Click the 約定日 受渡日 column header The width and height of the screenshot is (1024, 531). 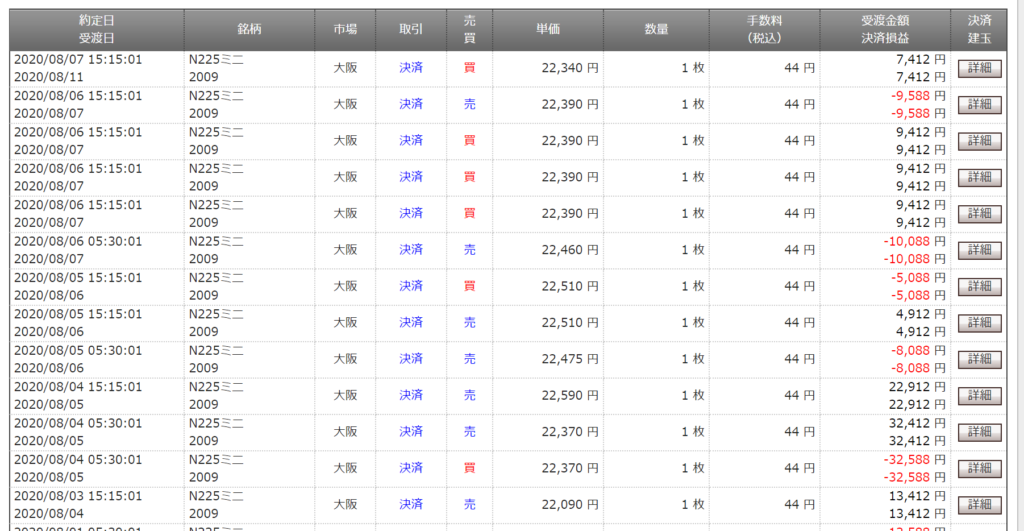coord(97,29)
